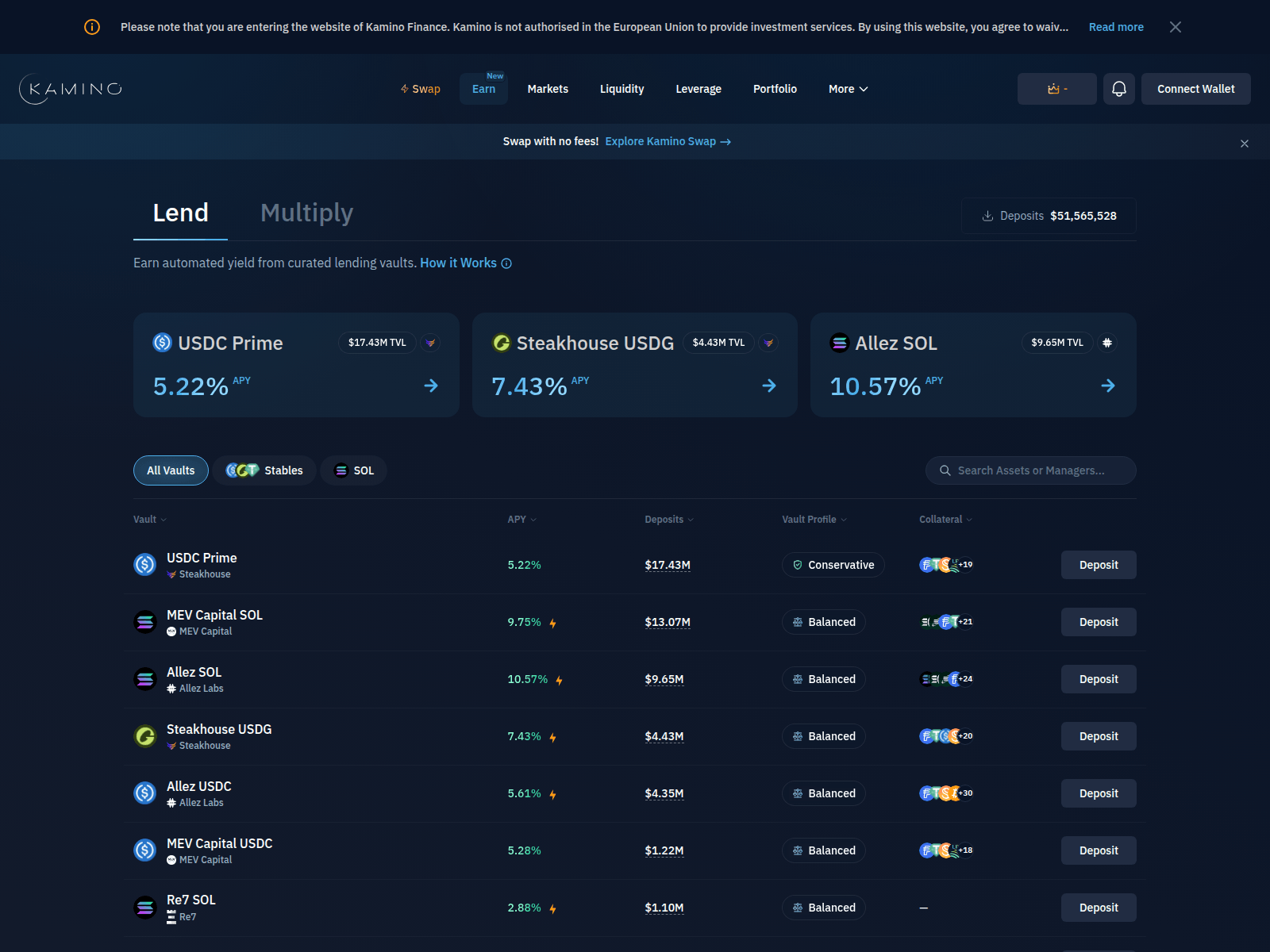Open the notification bell

tap(1119, 89)
